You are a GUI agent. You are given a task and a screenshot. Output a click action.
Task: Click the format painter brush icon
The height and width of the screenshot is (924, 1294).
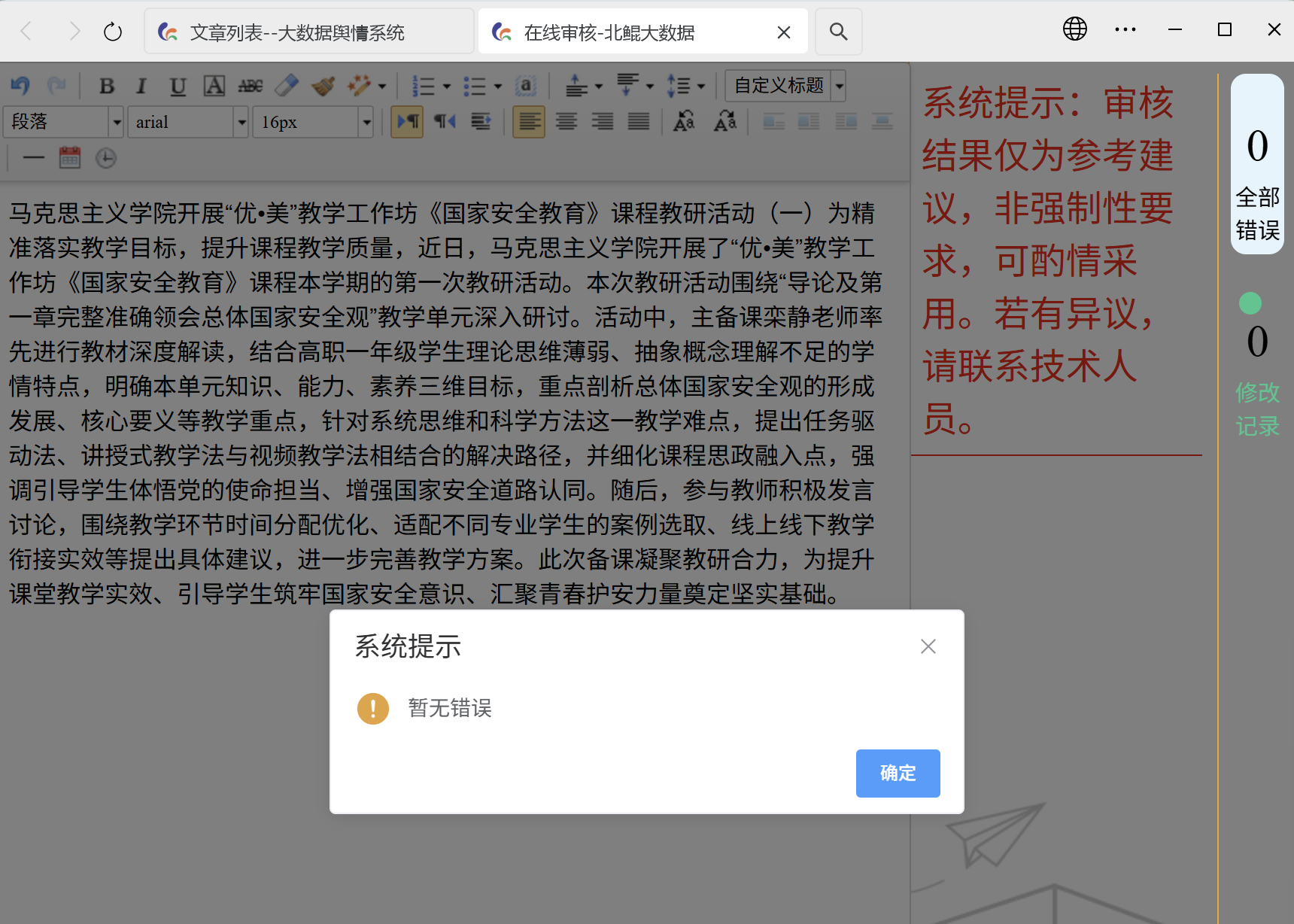click(x=323, y=87)
